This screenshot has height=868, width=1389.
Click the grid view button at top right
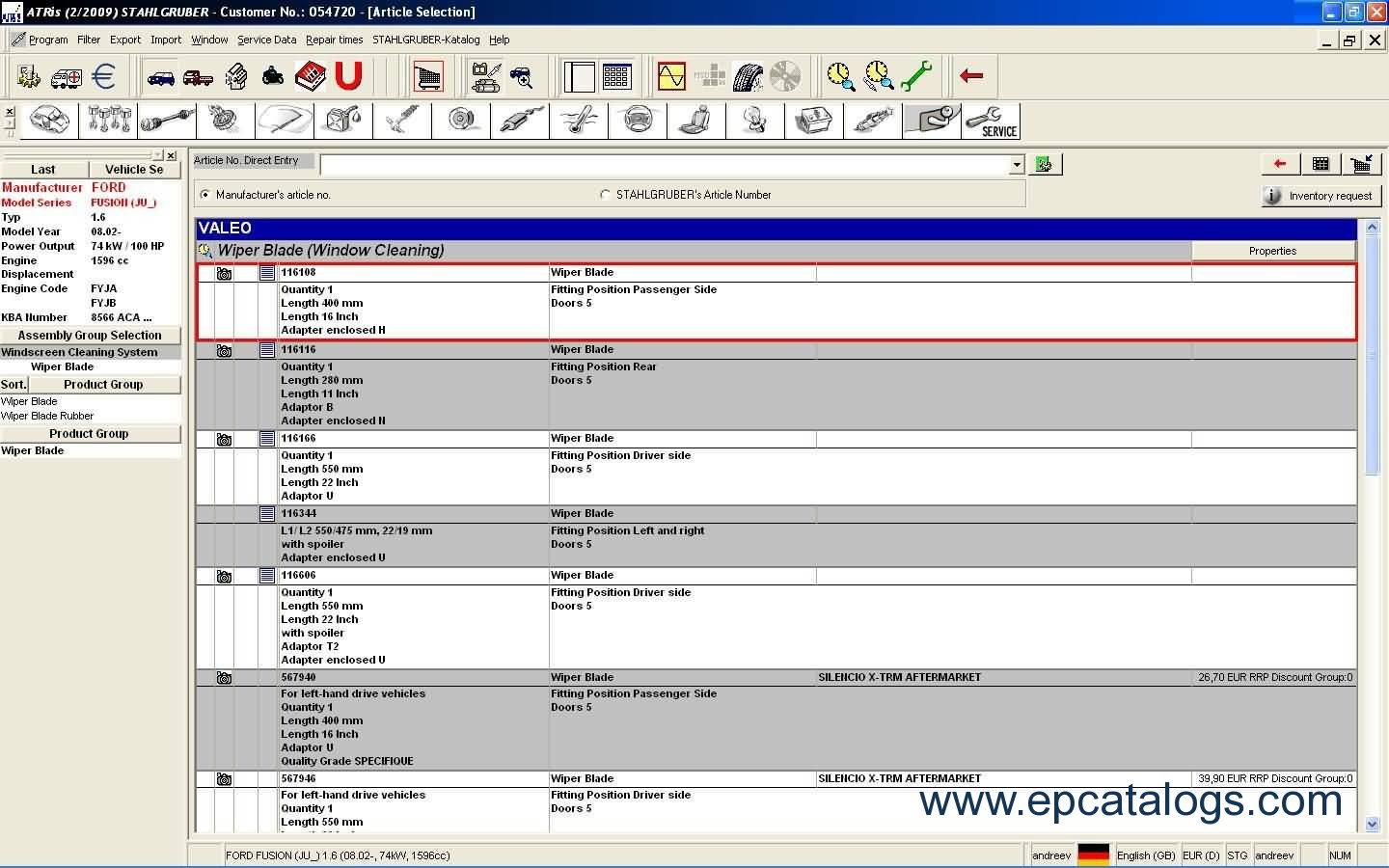click(1321, 164)
